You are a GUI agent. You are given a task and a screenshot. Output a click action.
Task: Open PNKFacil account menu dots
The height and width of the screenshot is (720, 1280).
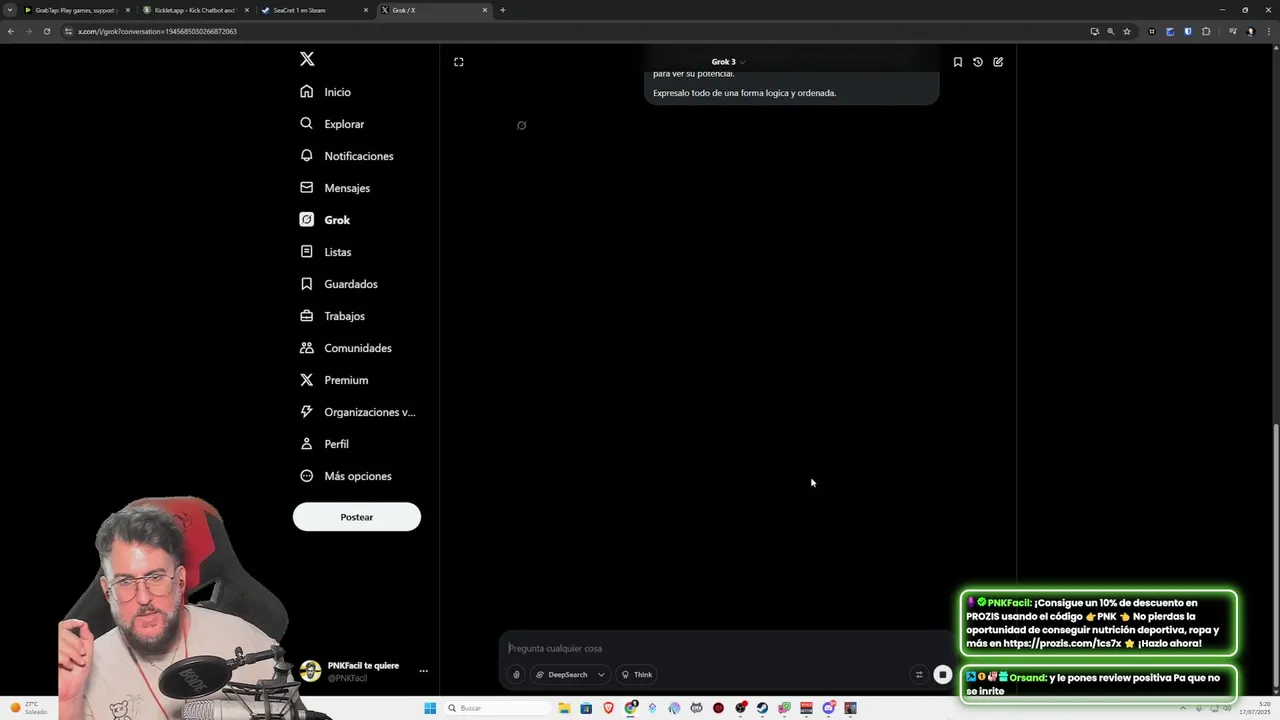[x=423, y=671]
